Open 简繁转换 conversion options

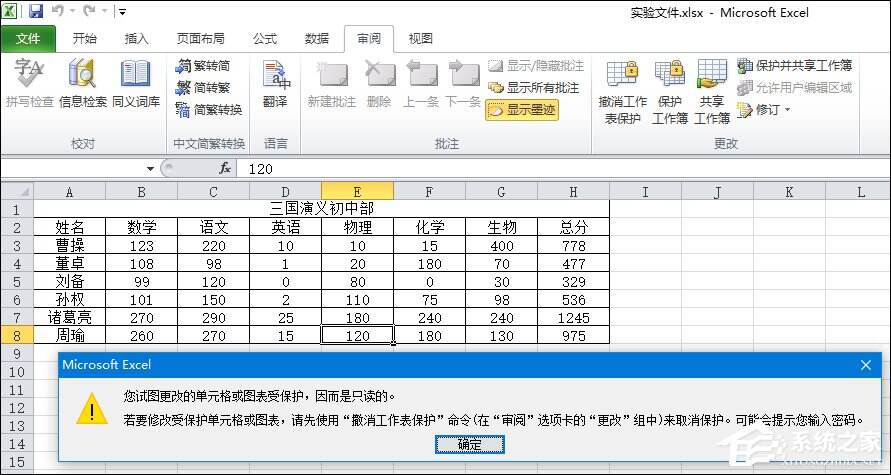pyautogui.click(x=209, y=109)
